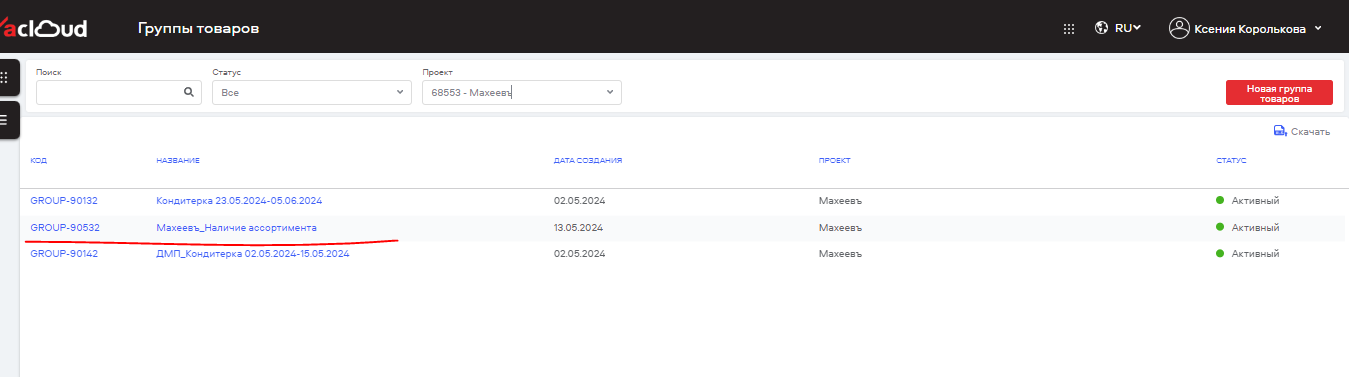Click date 02.05.2024 in GROUP-90132 row

pos(579,201)
